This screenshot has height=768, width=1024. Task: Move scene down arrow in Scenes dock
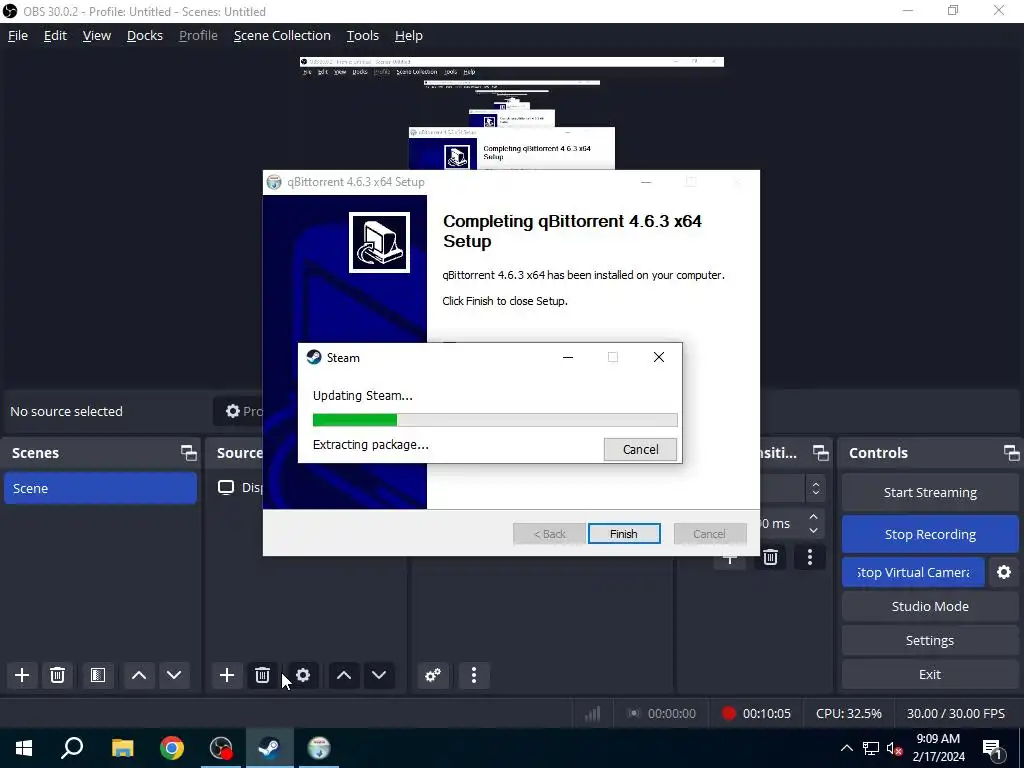[x=174, y=675]
